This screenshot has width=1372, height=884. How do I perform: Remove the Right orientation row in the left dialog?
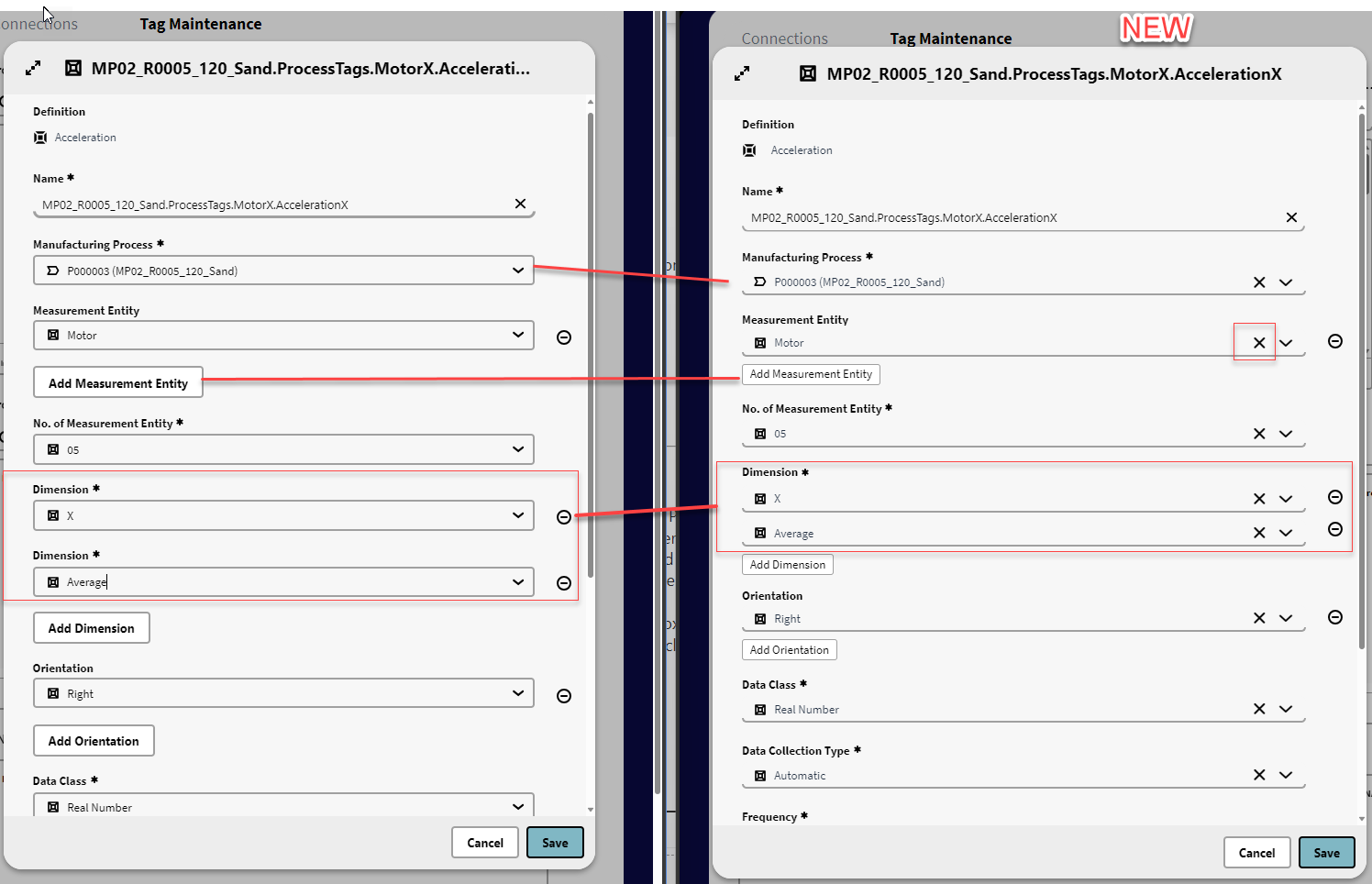click(564, 696)
